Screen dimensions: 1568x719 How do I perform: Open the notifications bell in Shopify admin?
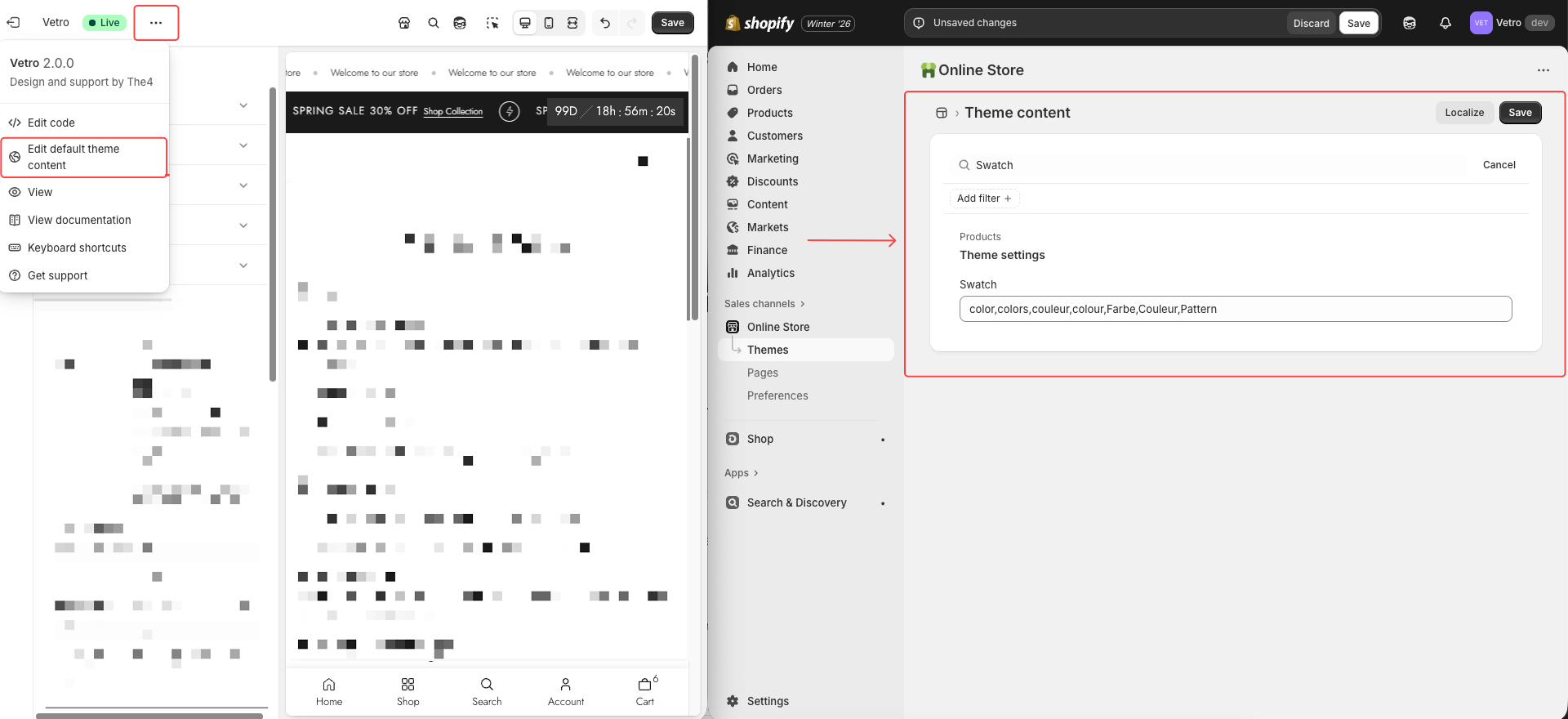point(1445,23)
